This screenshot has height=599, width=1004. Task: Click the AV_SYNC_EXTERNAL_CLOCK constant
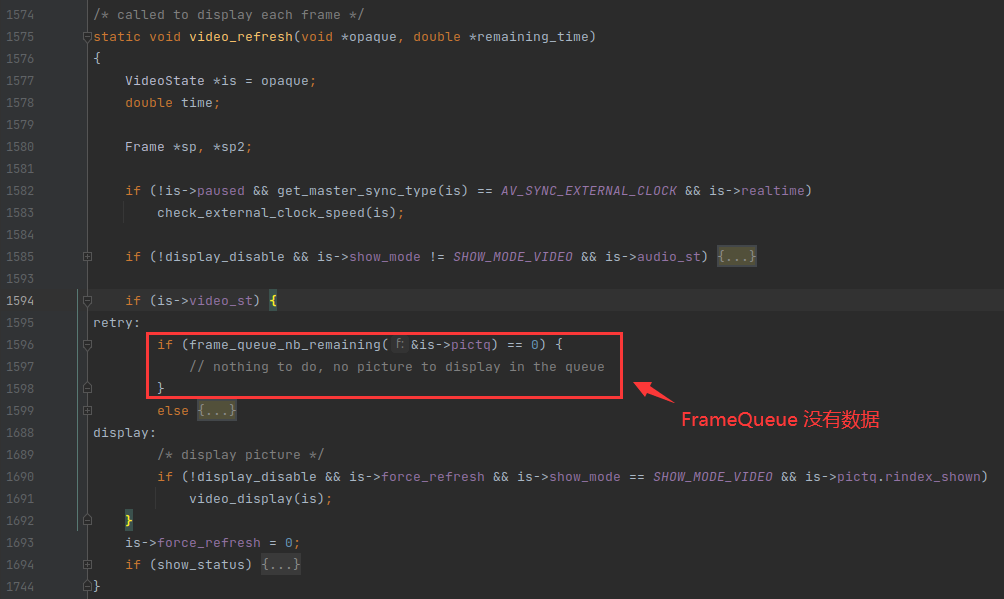(588, 191)
